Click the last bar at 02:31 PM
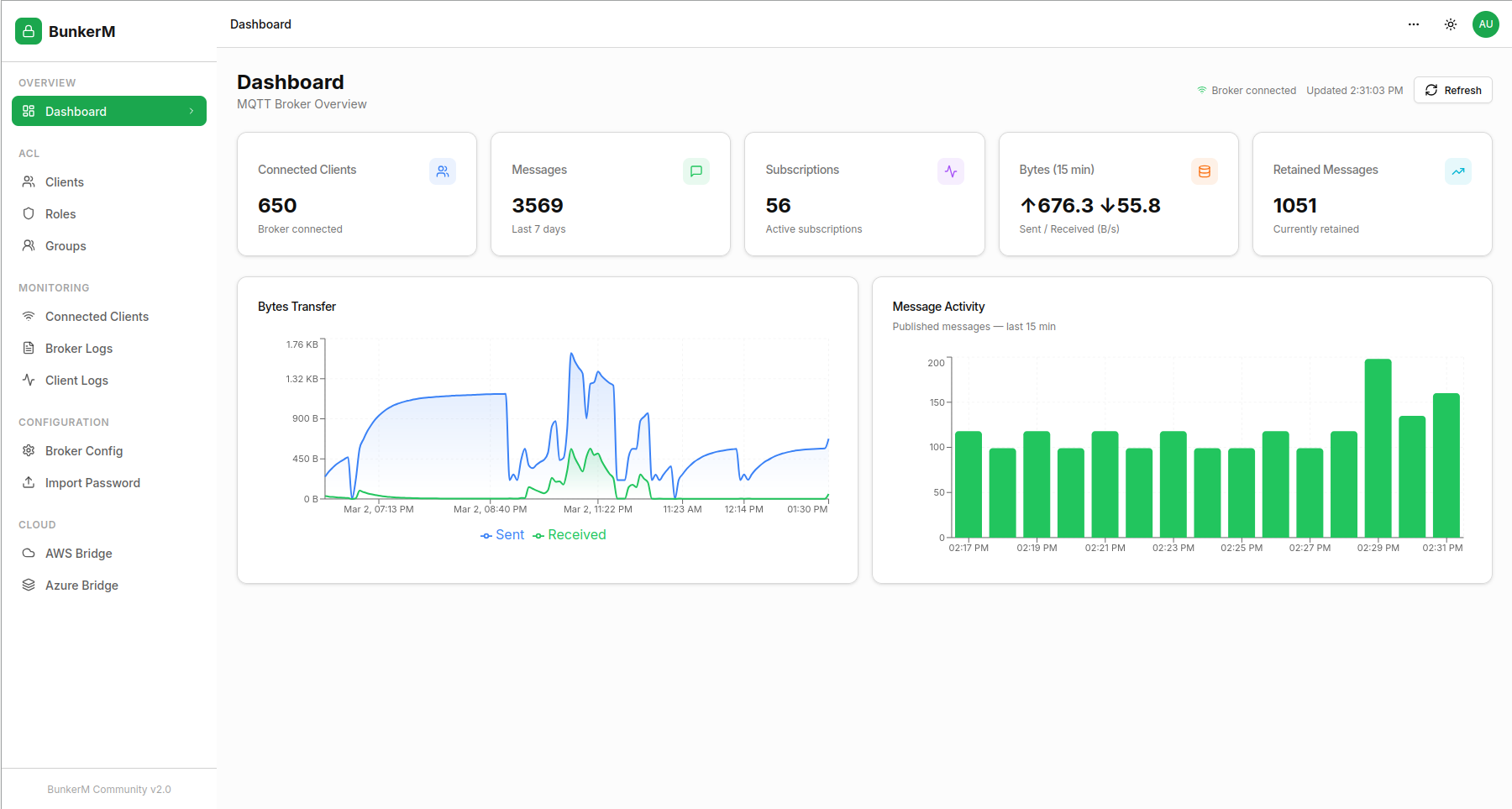Screen dimensions: 1512x809 pyautogui.click(x=1446, y=465)
